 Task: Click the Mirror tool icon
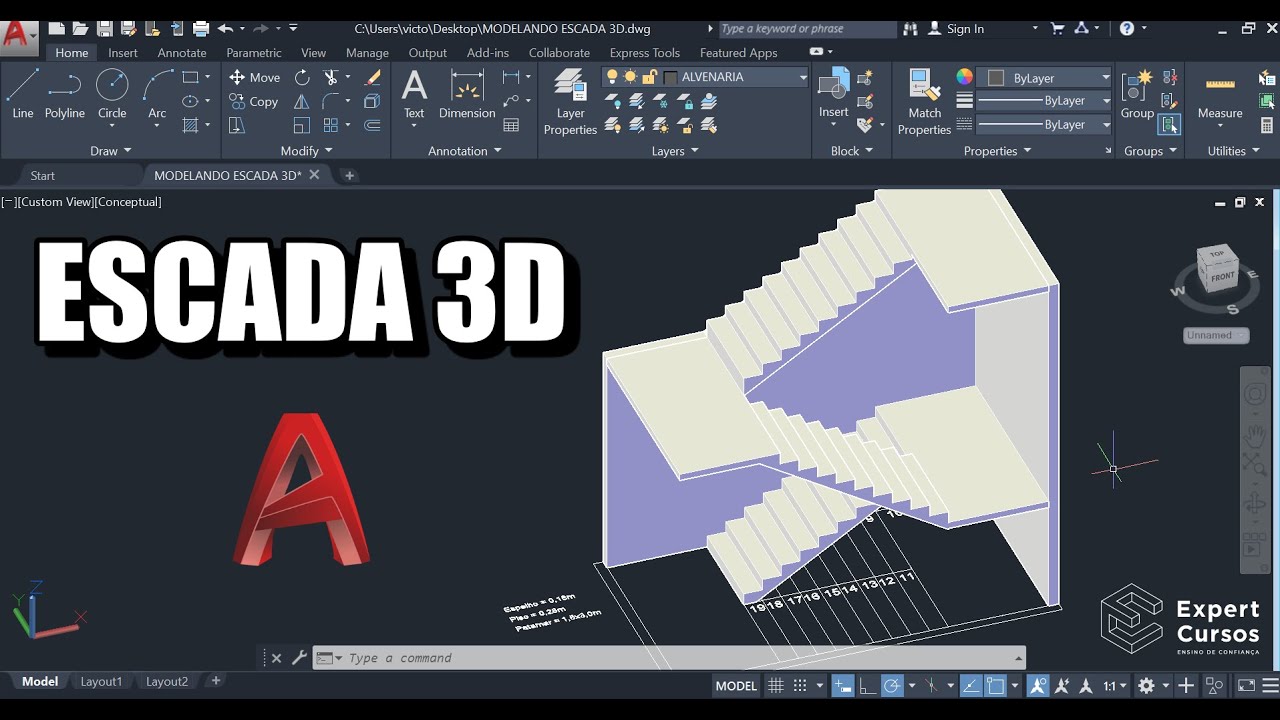(302, 102)
